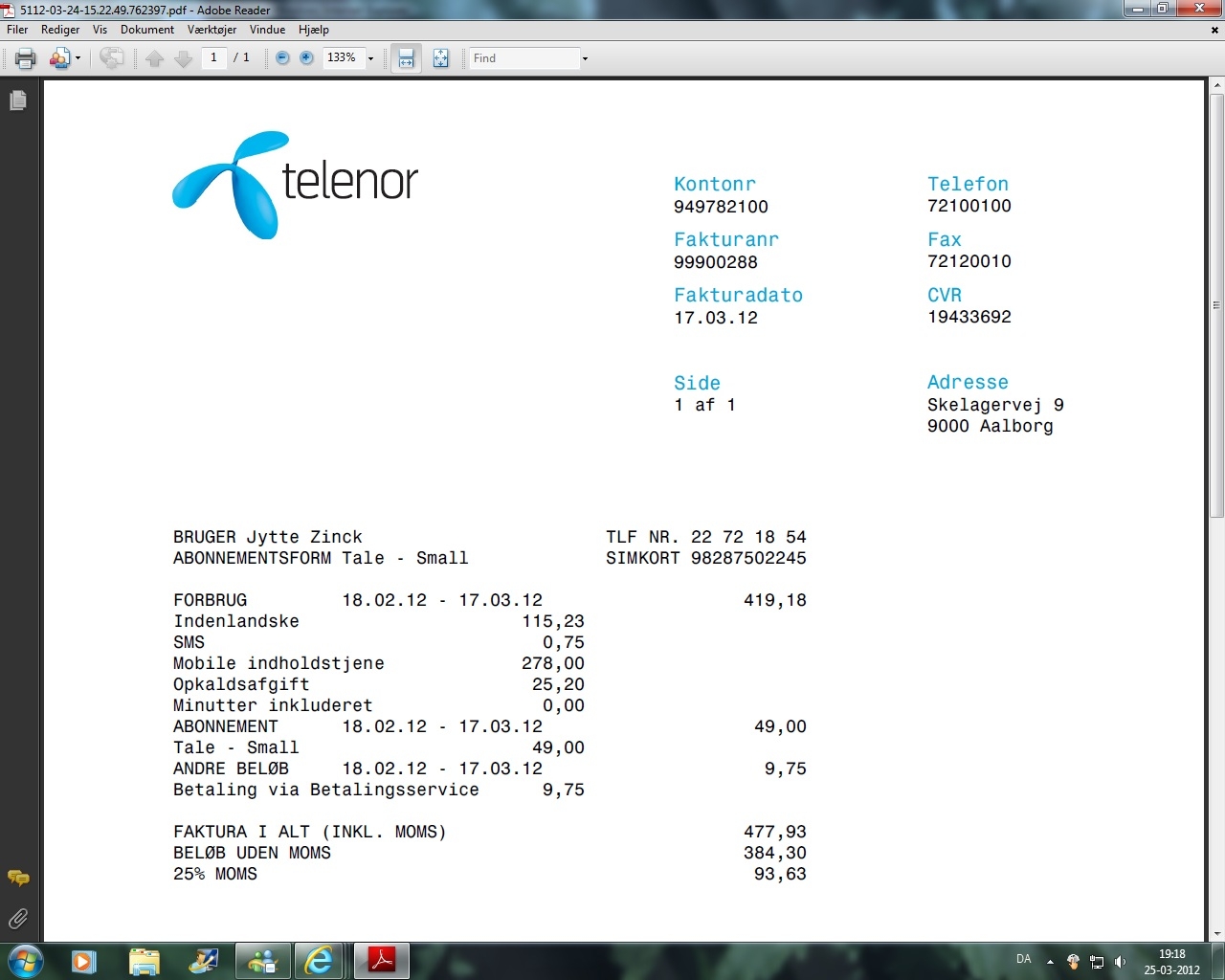Open the Hjælp menu

pyautogui.click(x=313, y=30)
